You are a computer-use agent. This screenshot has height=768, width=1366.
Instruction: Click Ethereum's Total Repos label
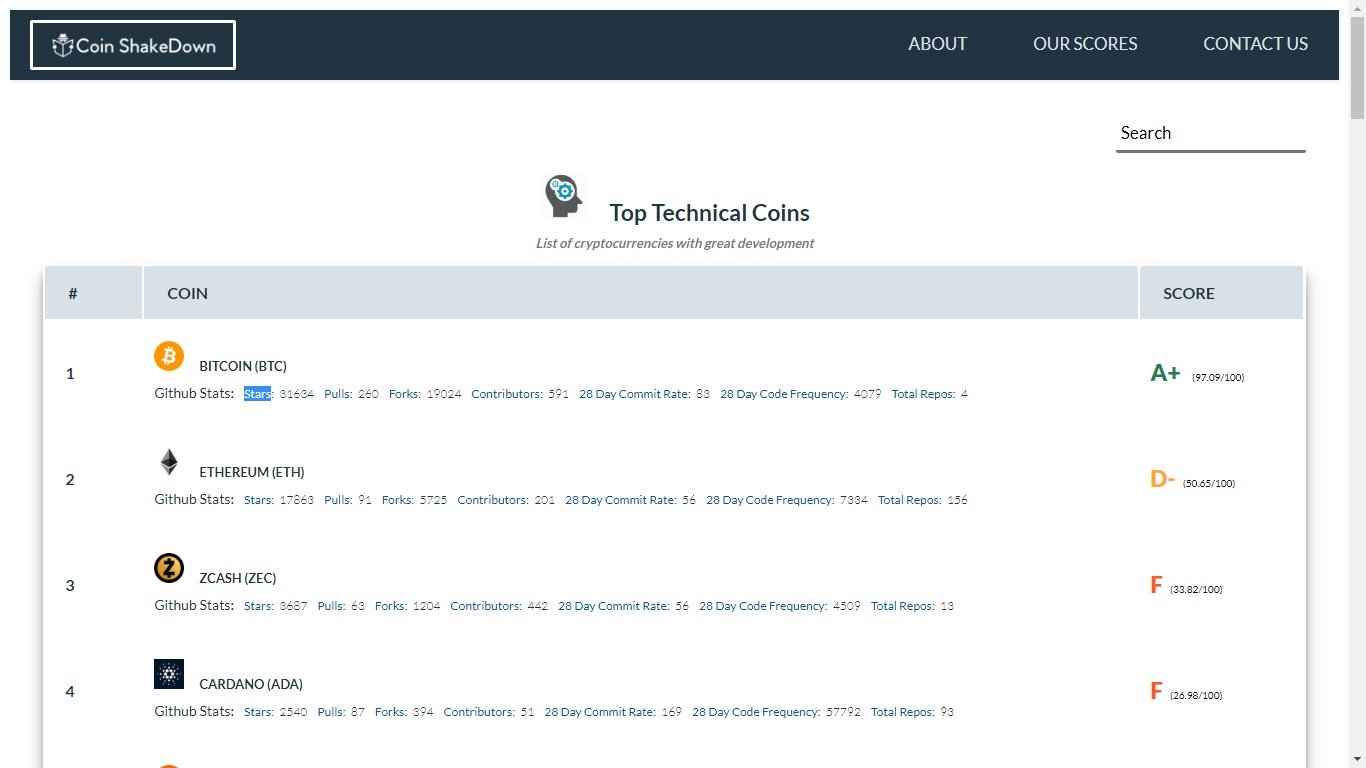click(x=910, y=500)
